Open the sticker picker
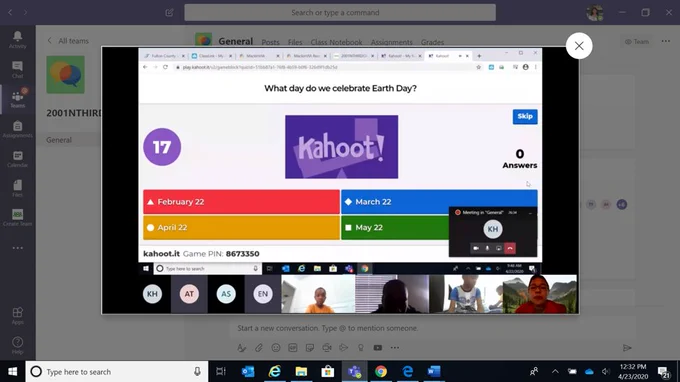The height and width of the screenshot is (382, 680). 310,348
